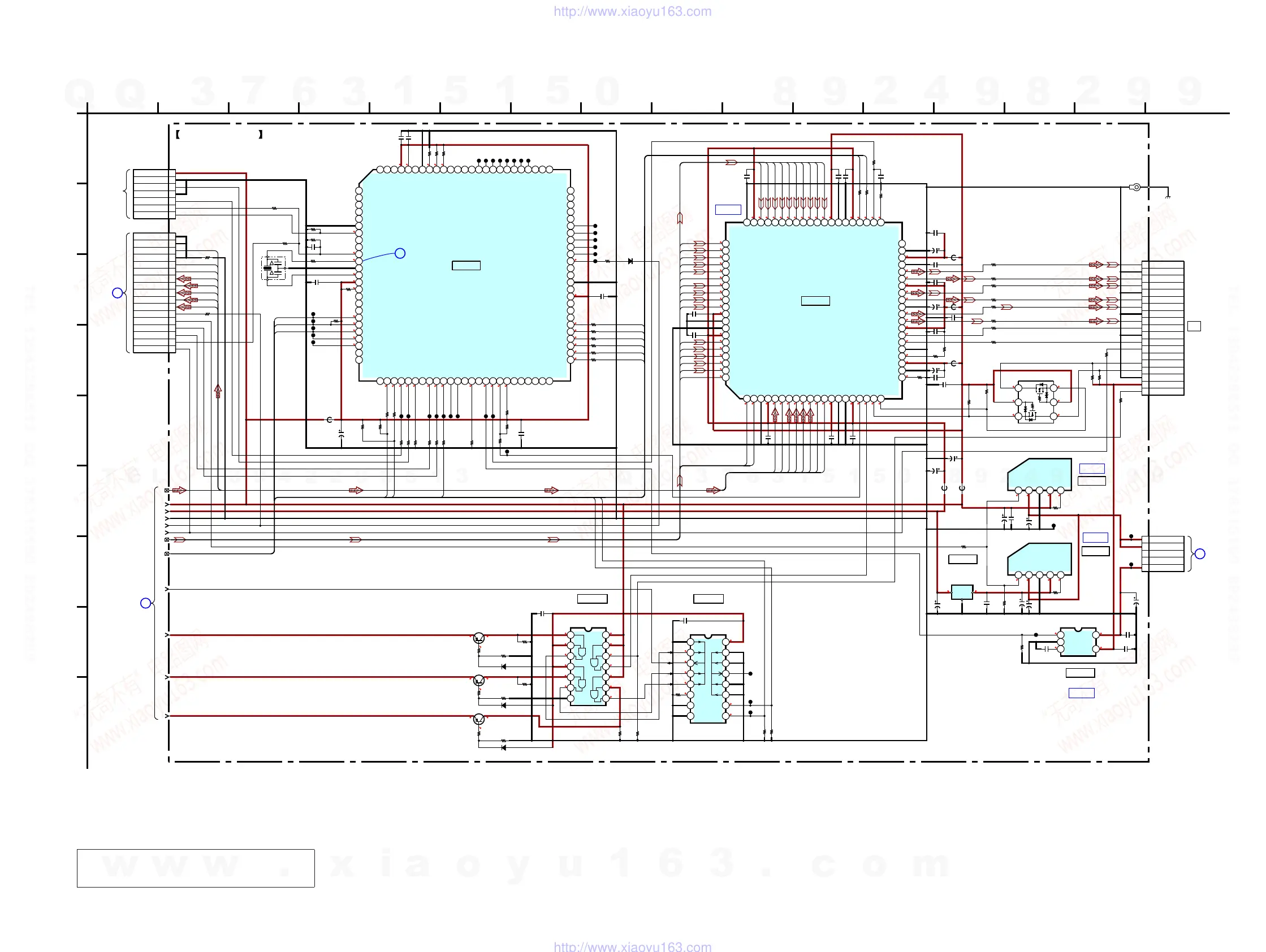The height and width of the screenshot is (952, 1266).
Task: Click the blue outlined box above the right large IC
Action: (728, 210)
